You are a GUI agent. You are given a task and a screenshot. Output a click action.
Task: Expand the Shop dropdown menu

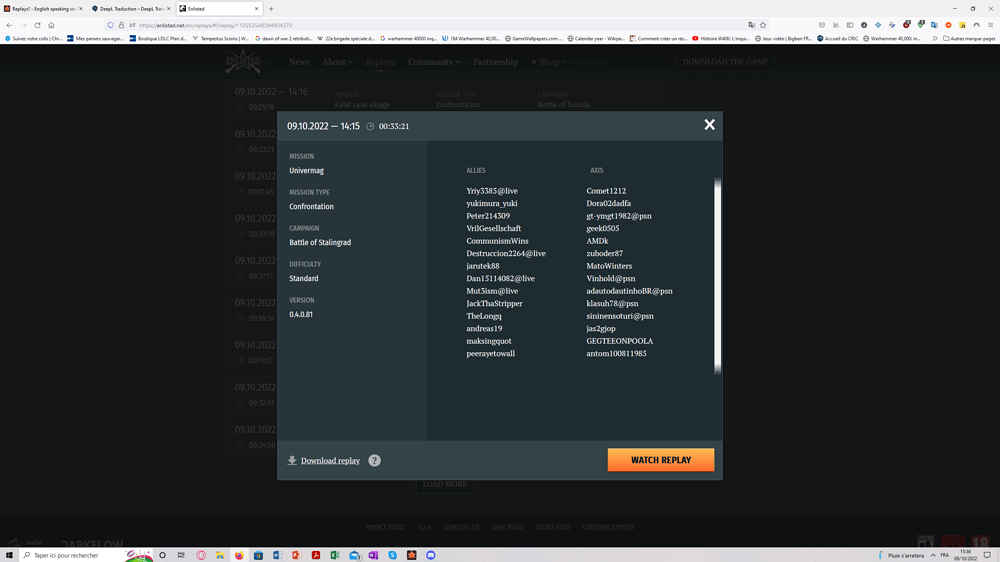[x=548, y=62]
